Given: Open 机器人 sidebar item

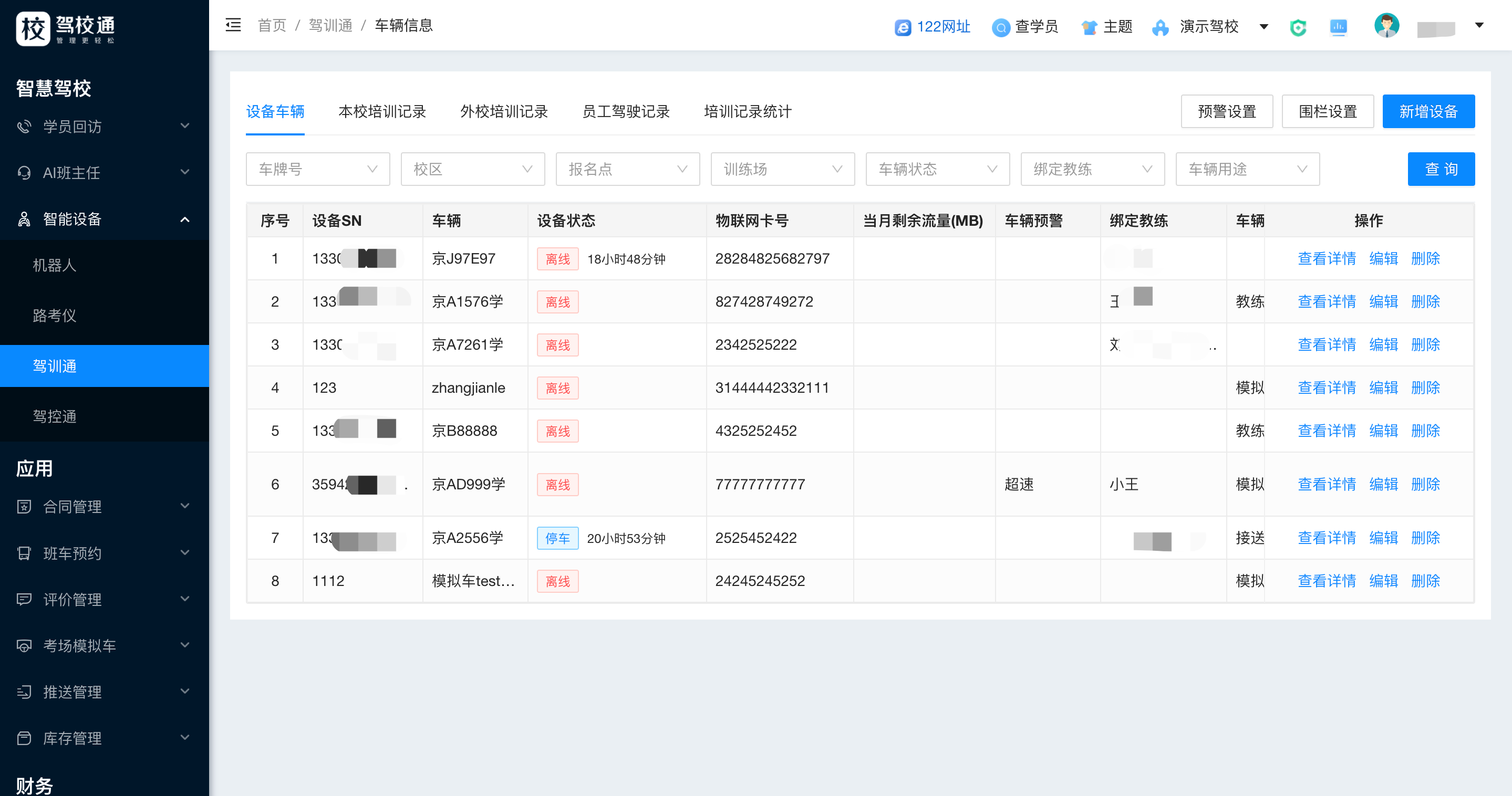Looking at the screenshot, I should tap(105, 265).
